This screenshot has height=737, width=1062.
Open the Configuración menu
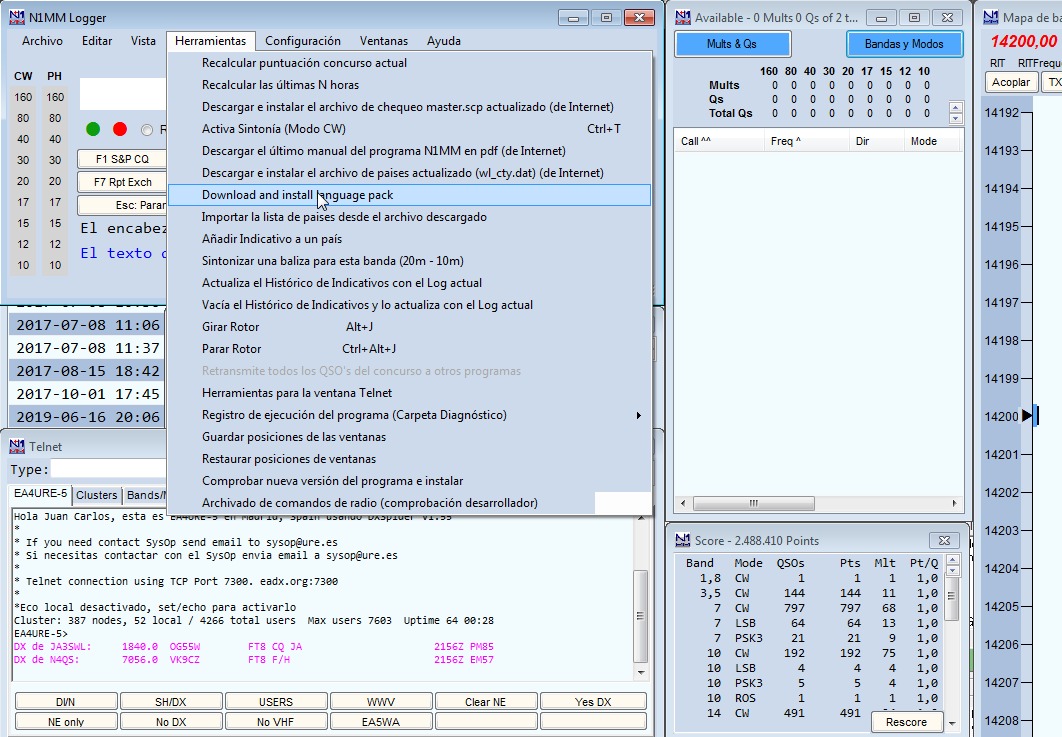[303, 41]
